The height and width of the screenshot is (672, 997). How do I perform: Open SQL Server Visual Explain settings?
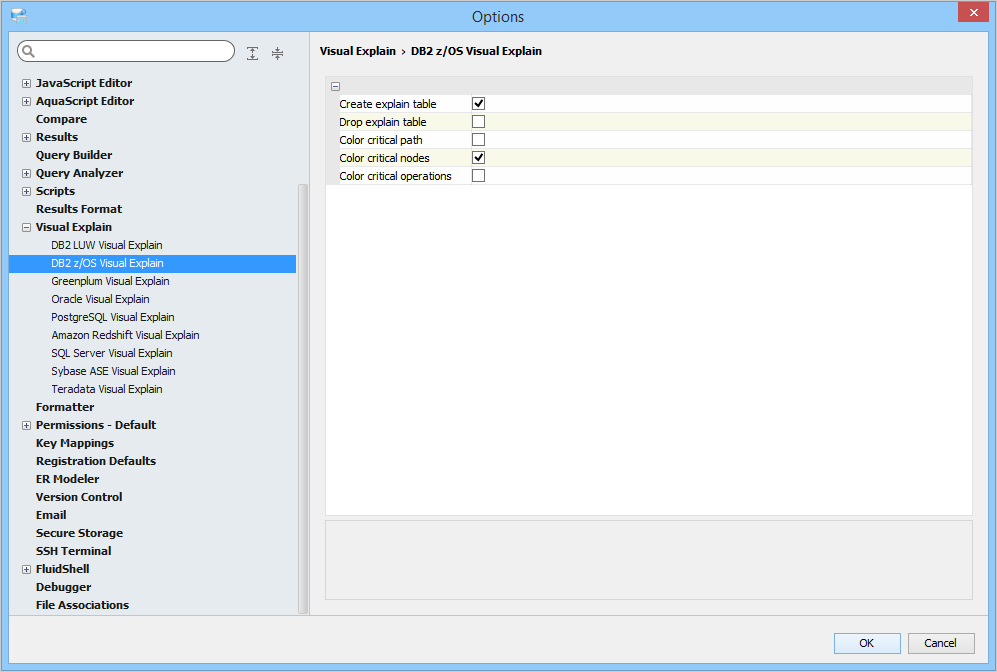tap(112, 353)
